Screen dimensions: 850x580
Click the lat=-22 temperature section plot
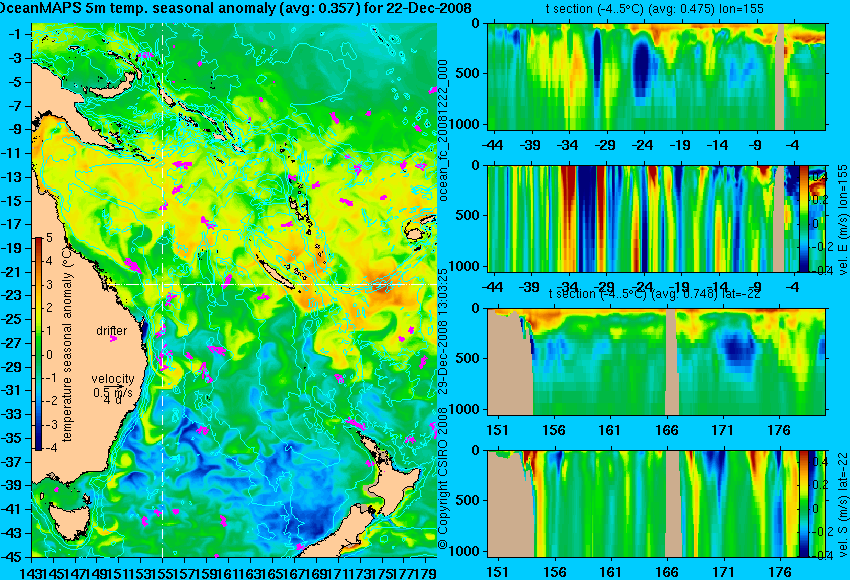pos(656,362)
